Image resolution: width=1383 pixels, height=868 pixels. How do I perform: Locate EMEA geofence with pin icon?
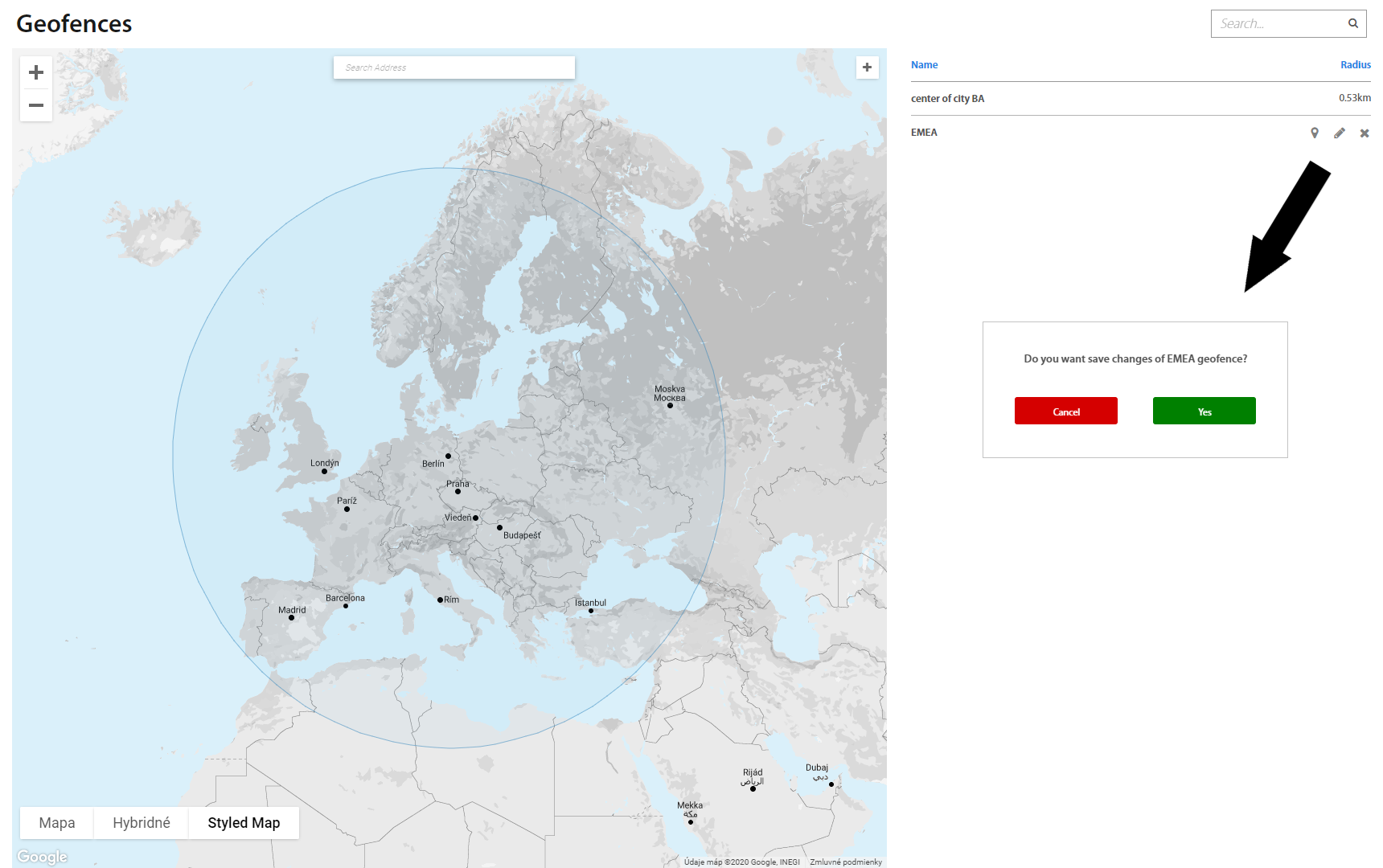1315,133
